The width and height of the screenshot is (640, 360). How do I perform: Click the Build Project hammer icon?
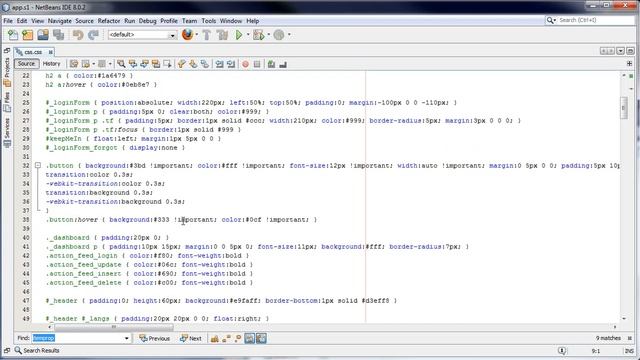(x=207, y=35)
